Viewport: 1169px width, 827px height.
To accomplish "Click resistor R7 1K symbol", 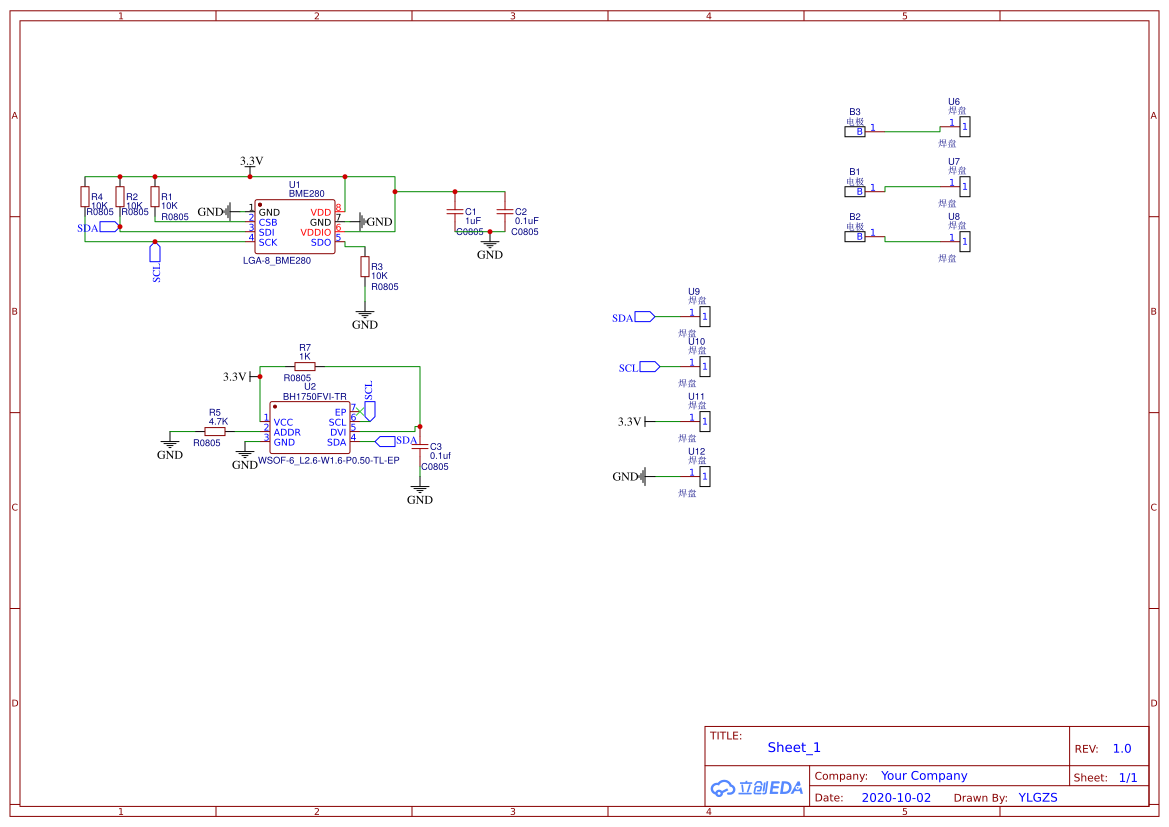I will point(305,366).
